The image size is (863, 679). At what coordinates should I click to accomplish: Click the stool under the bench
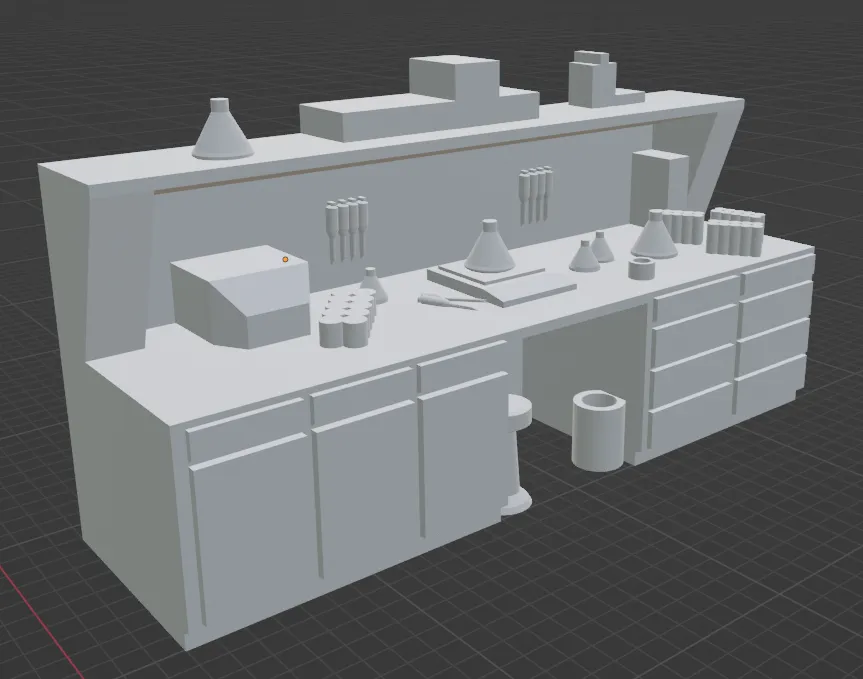coord(516,455)
